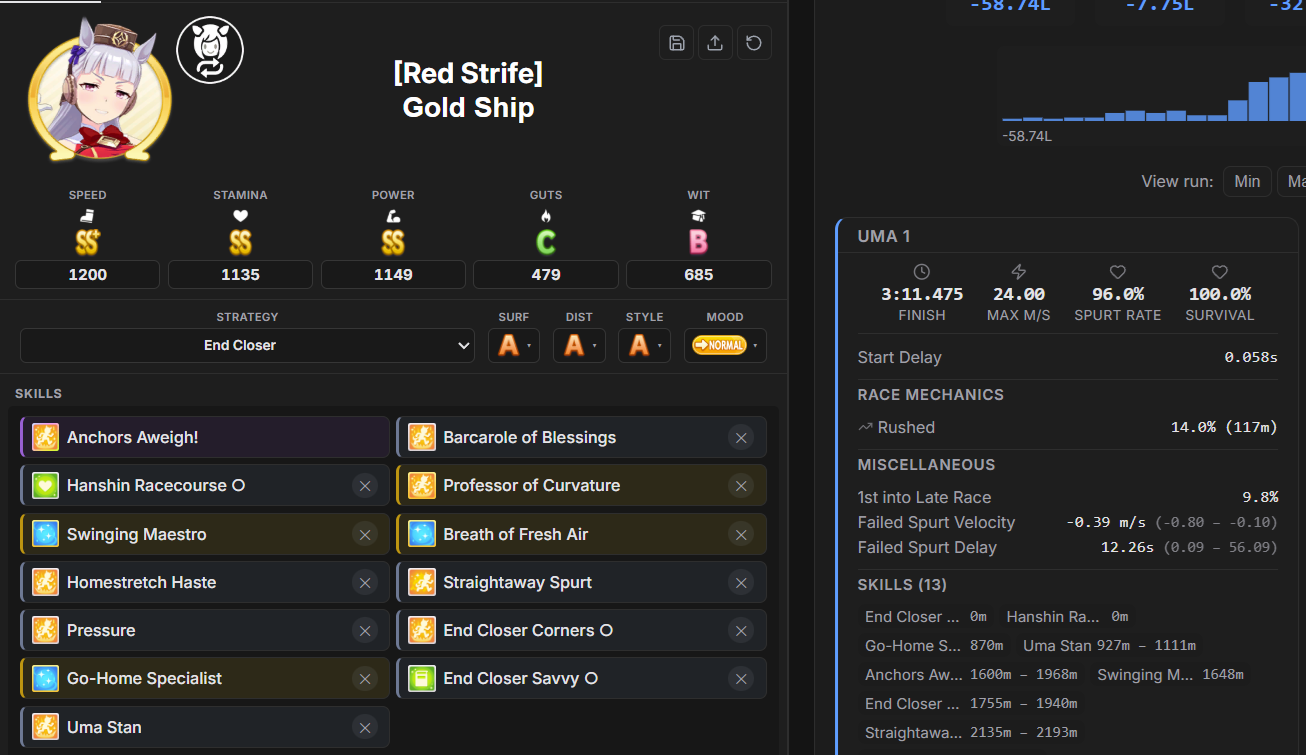The image size is (1306, 755).
Task: Click the green Hanshin Racecourse skill icon
Action: [x=45, y=485]
